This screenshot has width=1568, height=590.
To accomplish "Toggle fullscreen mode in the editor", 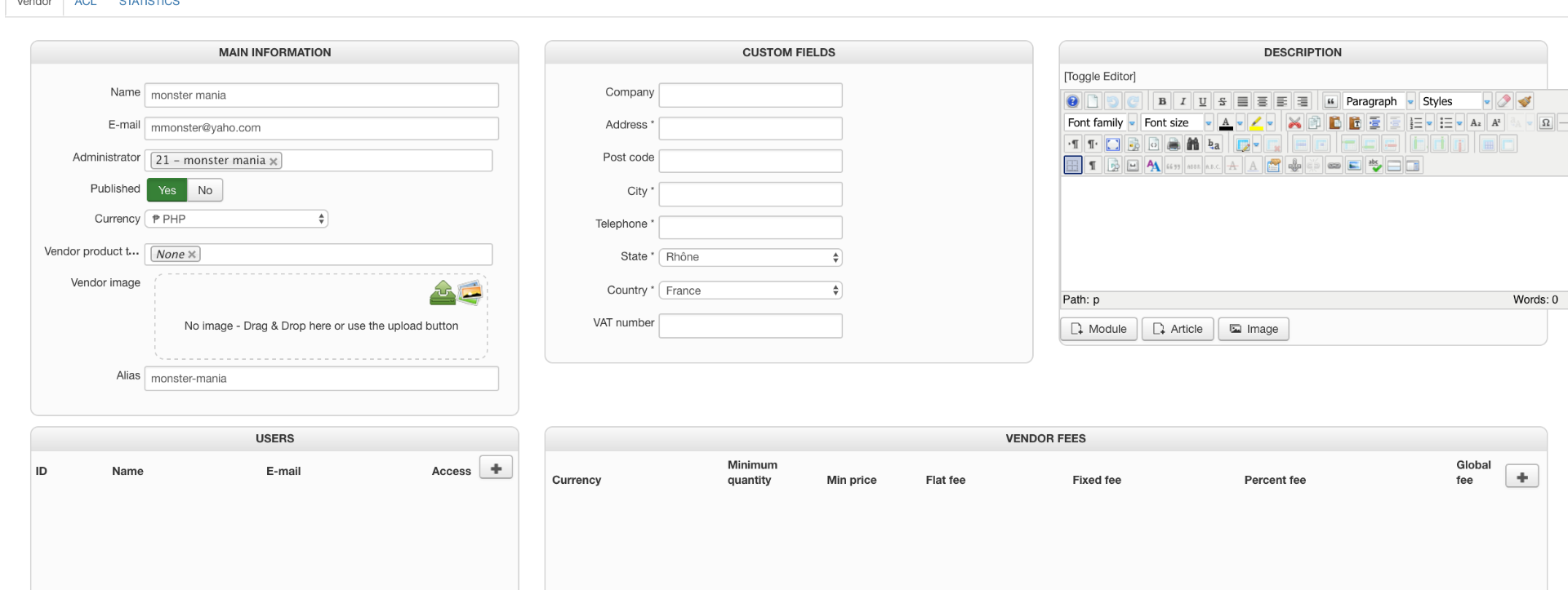I will coord(1113,144).
